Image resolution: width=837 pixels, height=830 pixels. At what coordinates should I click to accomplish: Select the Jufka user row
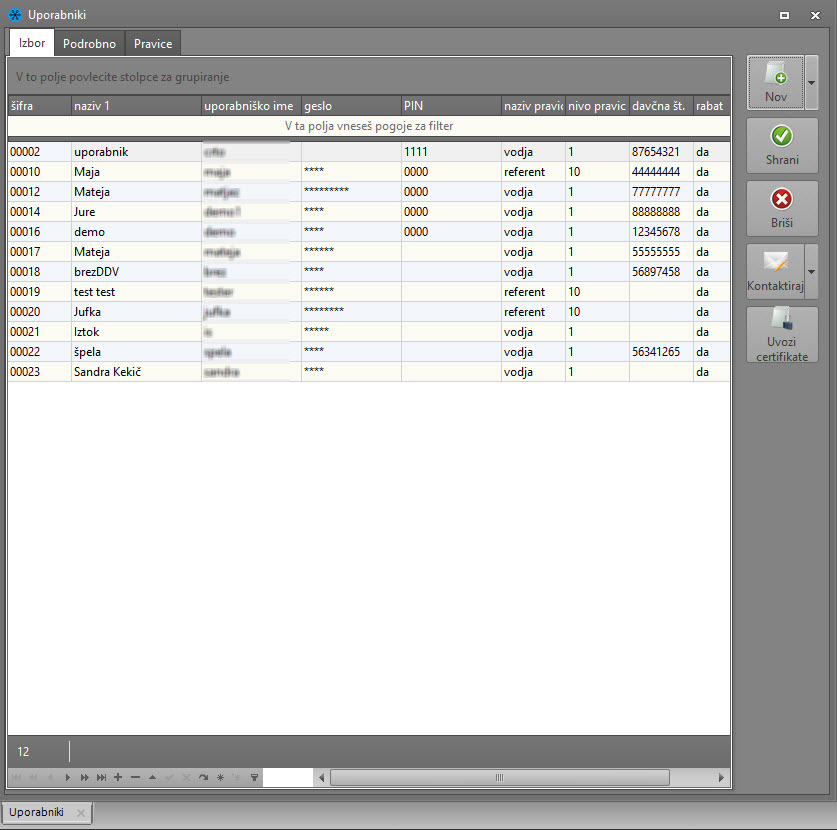pos(369,312)
